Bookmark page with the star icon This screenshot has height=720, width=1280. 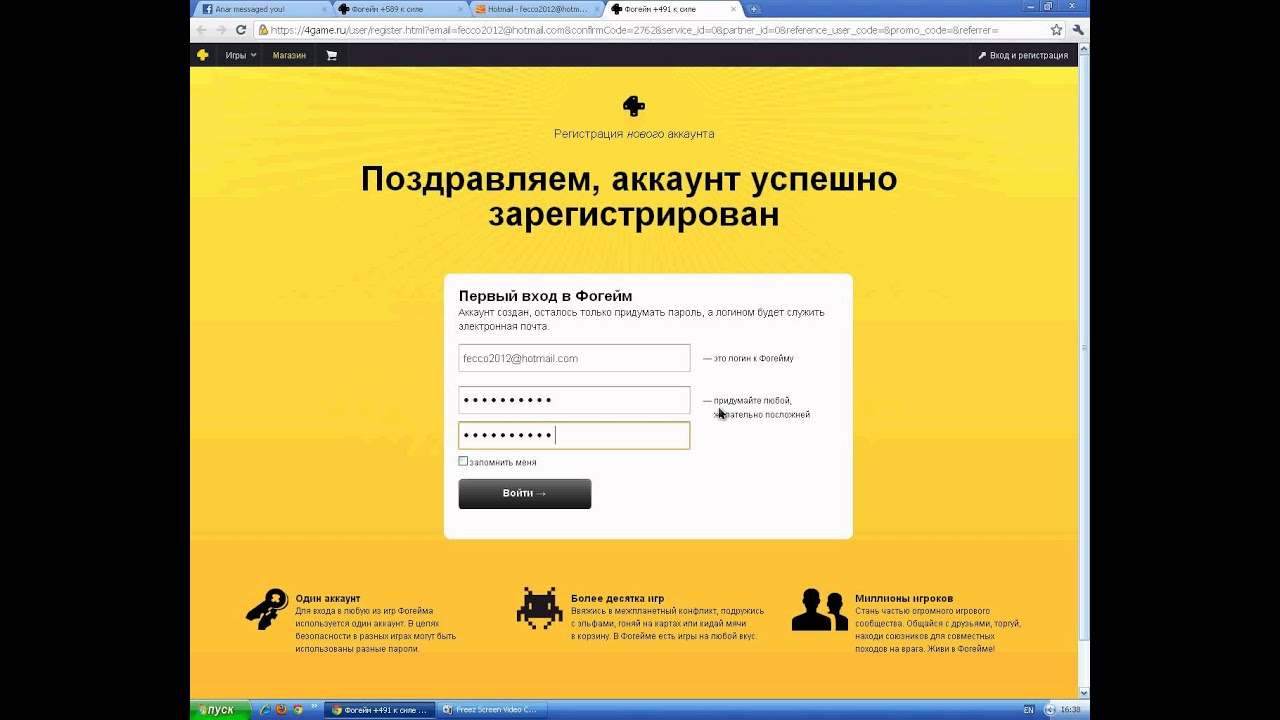coord(1056,30)
